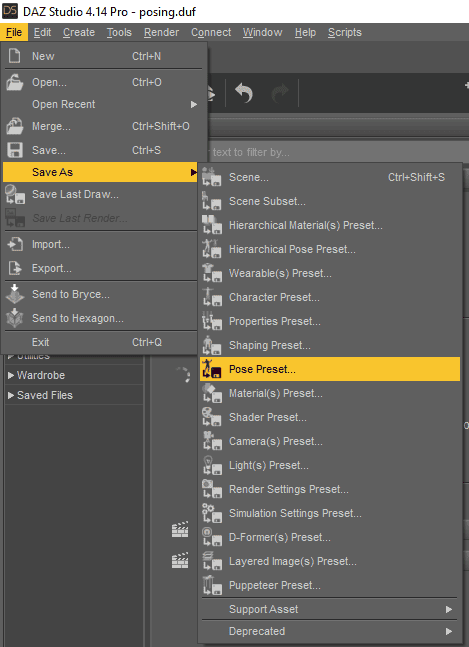Choose Export... from the File menu

pyautogui.click(x=100, y=268)
